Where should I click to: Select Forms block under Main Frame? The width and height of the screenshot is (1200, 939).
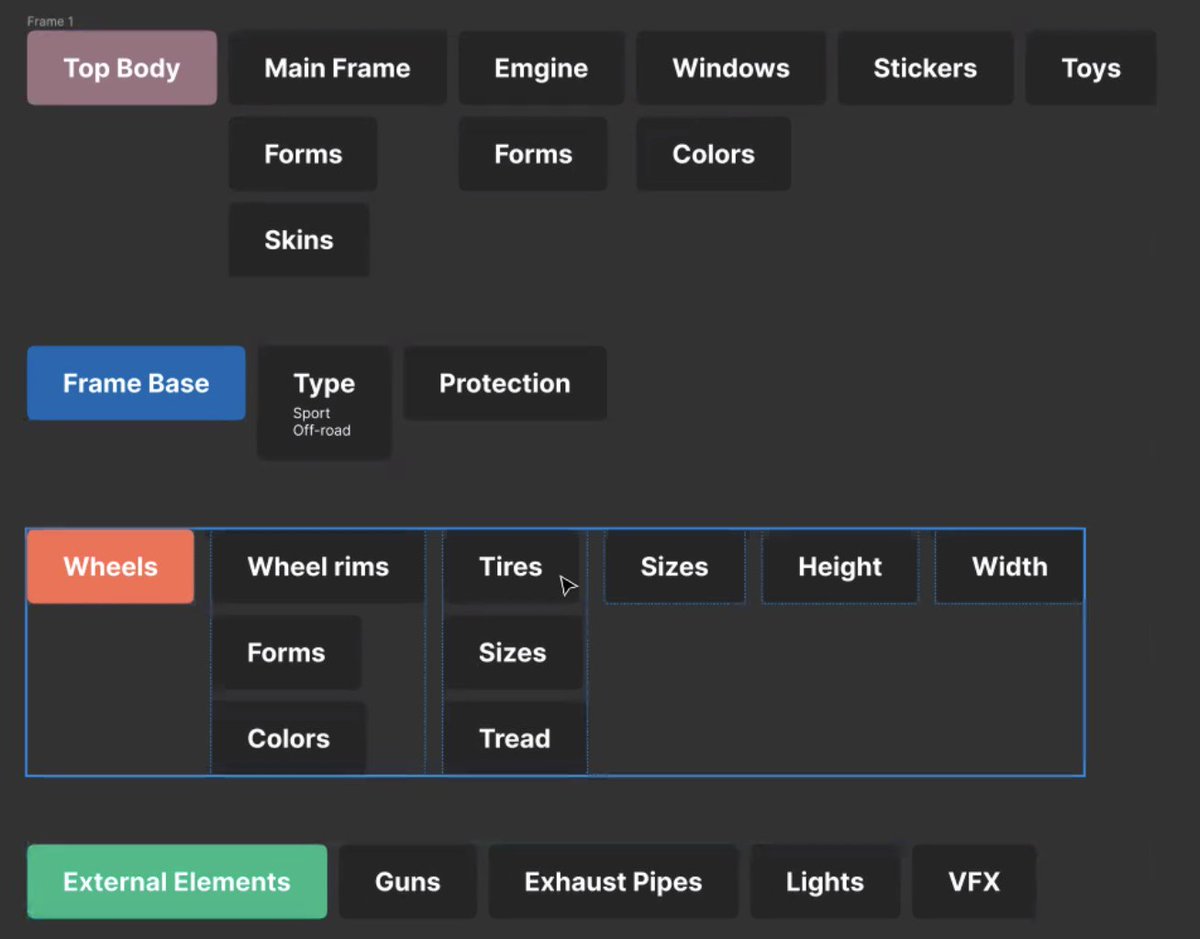click(303, 154)
